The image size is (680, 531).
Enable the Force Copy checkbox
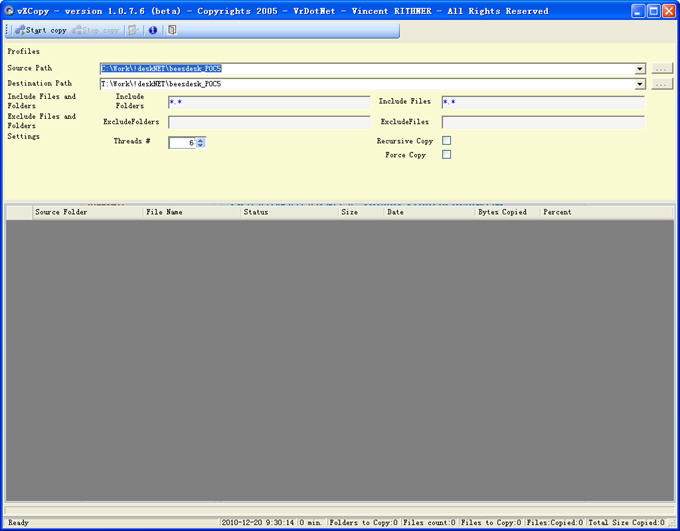click(446, 154)
